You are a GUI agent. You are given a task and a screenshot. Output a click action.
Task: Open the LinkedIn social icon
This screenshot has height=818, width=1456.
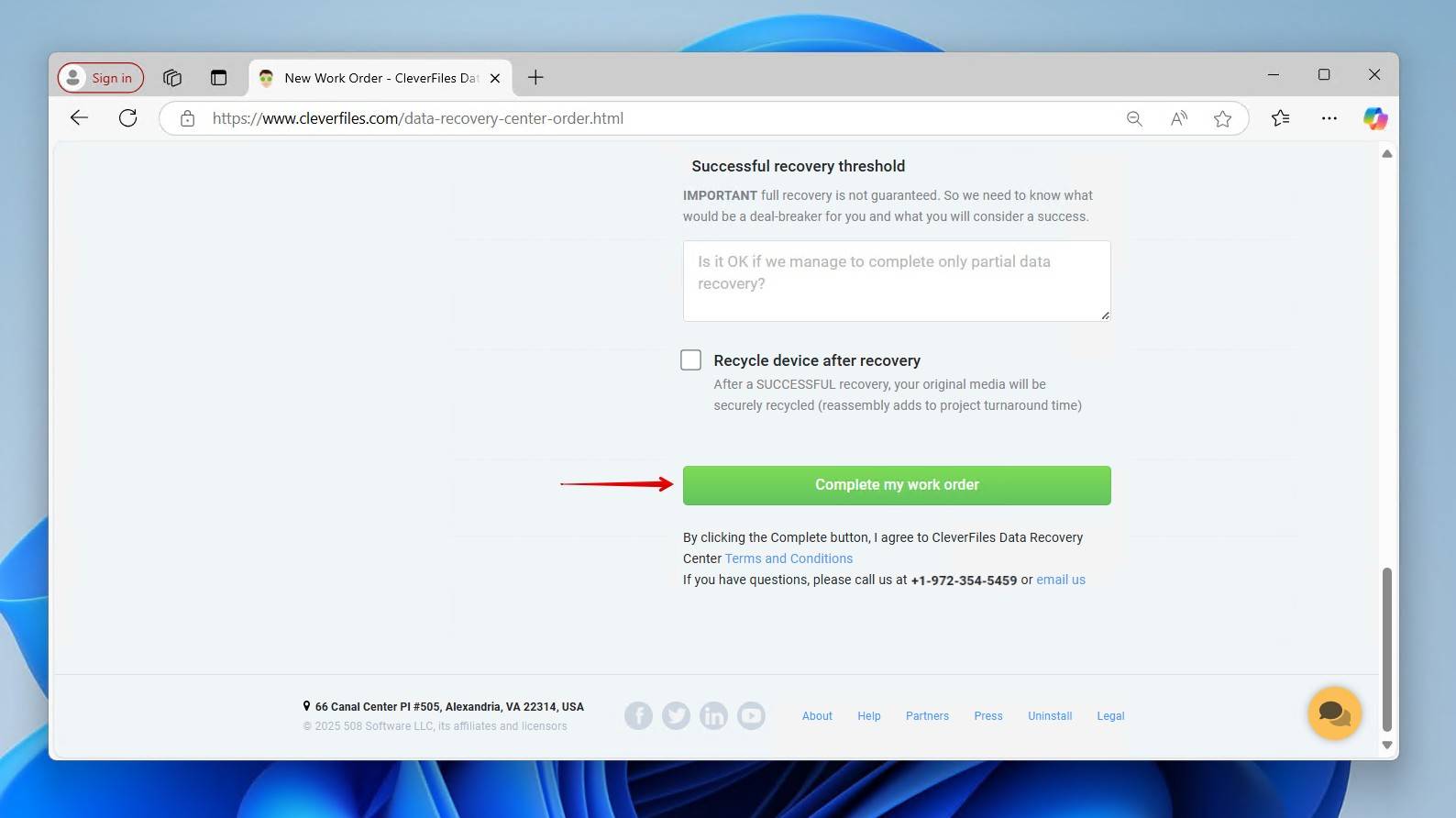pyautogui.click(x=713, y=715)
